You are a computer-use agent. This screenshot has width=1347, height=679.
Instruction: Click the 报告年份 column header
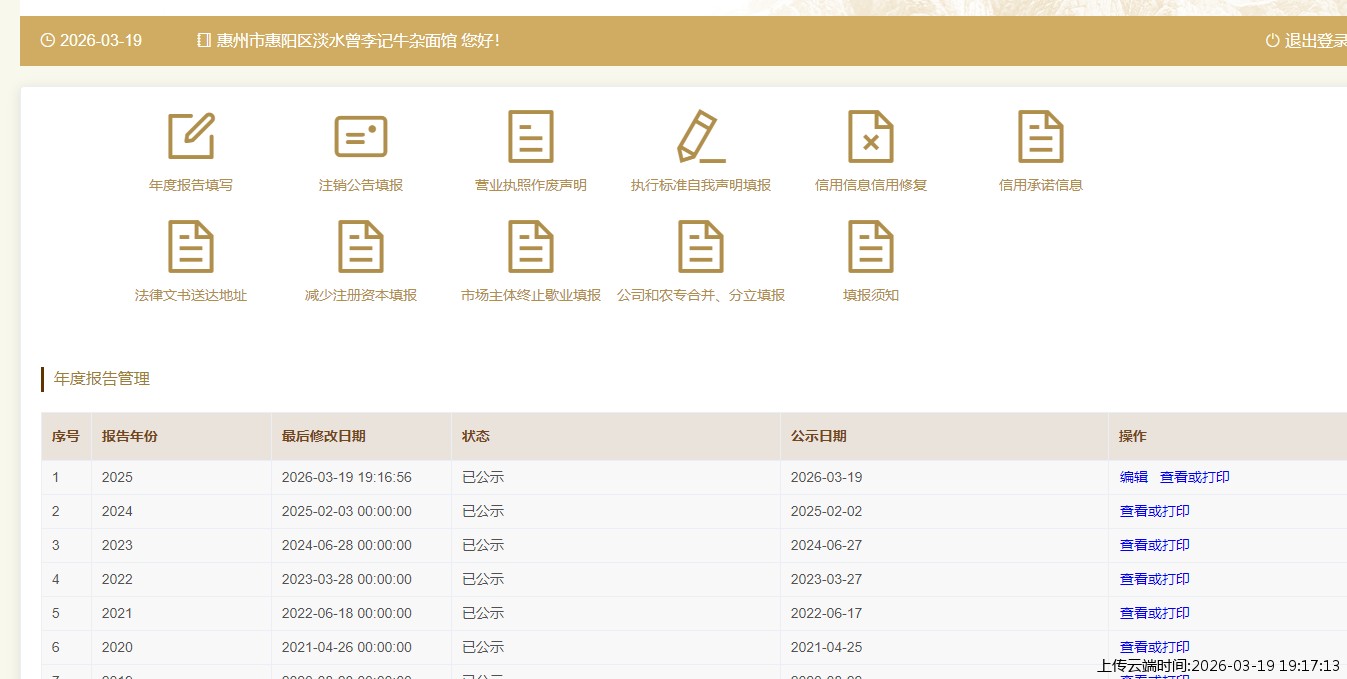pyautogui.click(x=130, y=437)
